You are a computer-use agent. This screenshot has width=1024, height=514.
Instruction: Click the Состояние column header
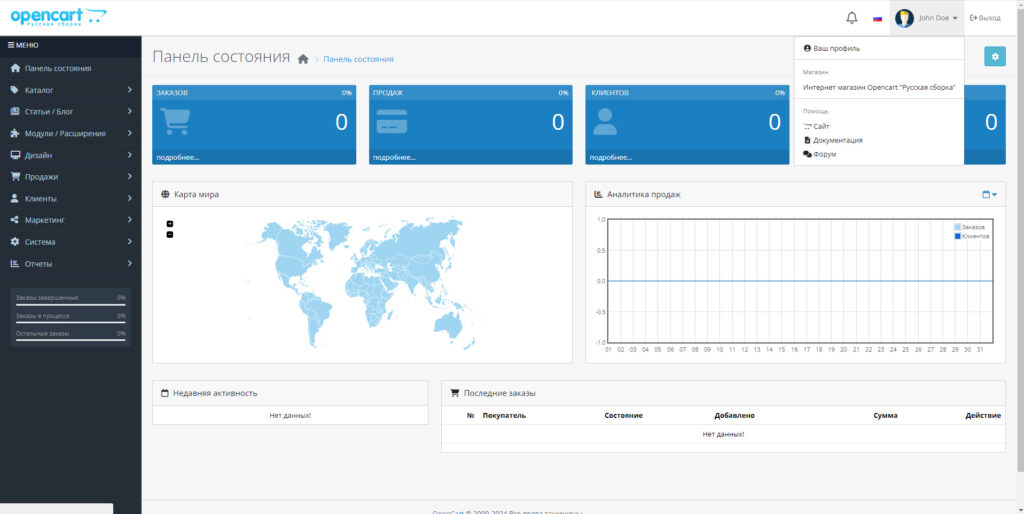(x=624, y=415)
